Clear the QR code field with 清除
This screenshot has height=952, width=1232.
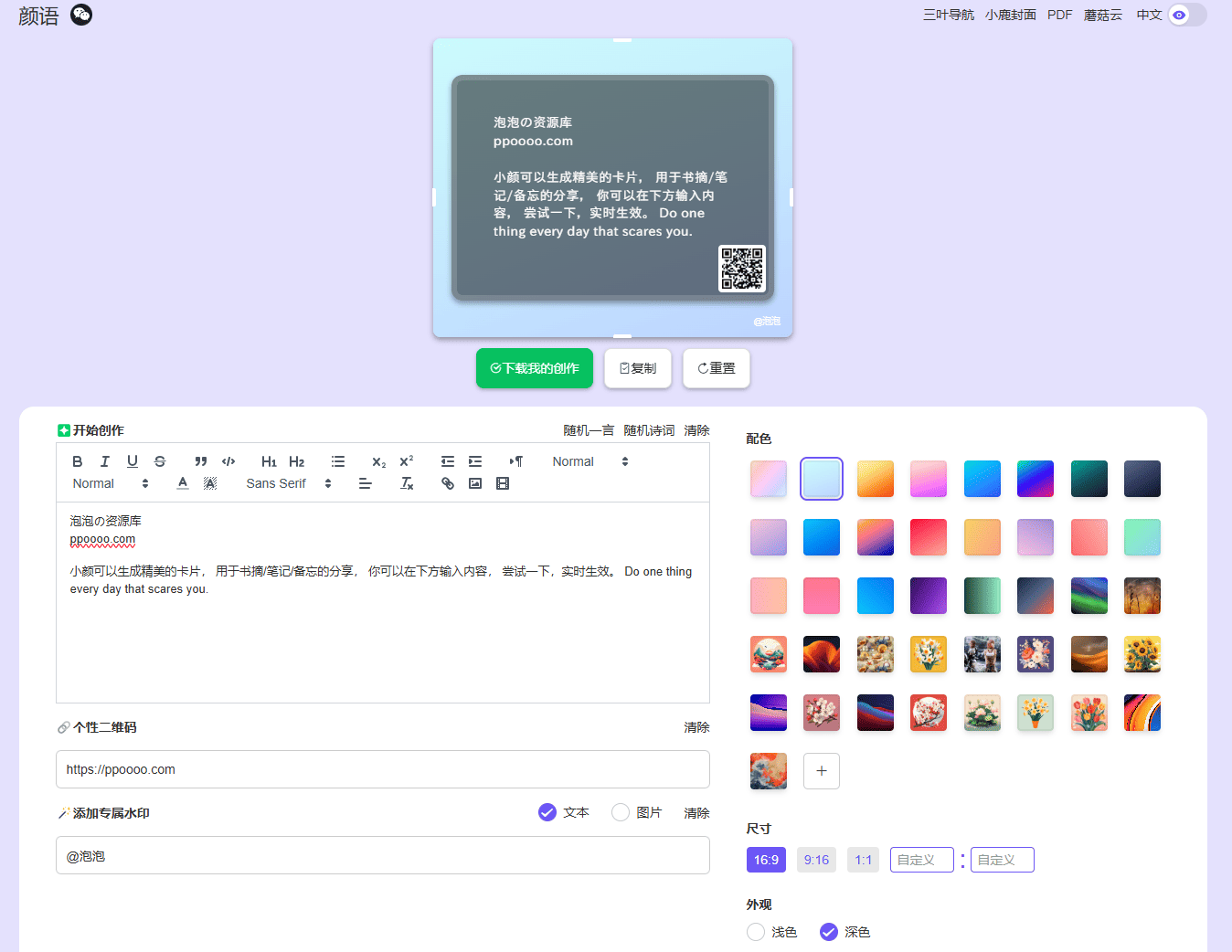click(696, 727)
